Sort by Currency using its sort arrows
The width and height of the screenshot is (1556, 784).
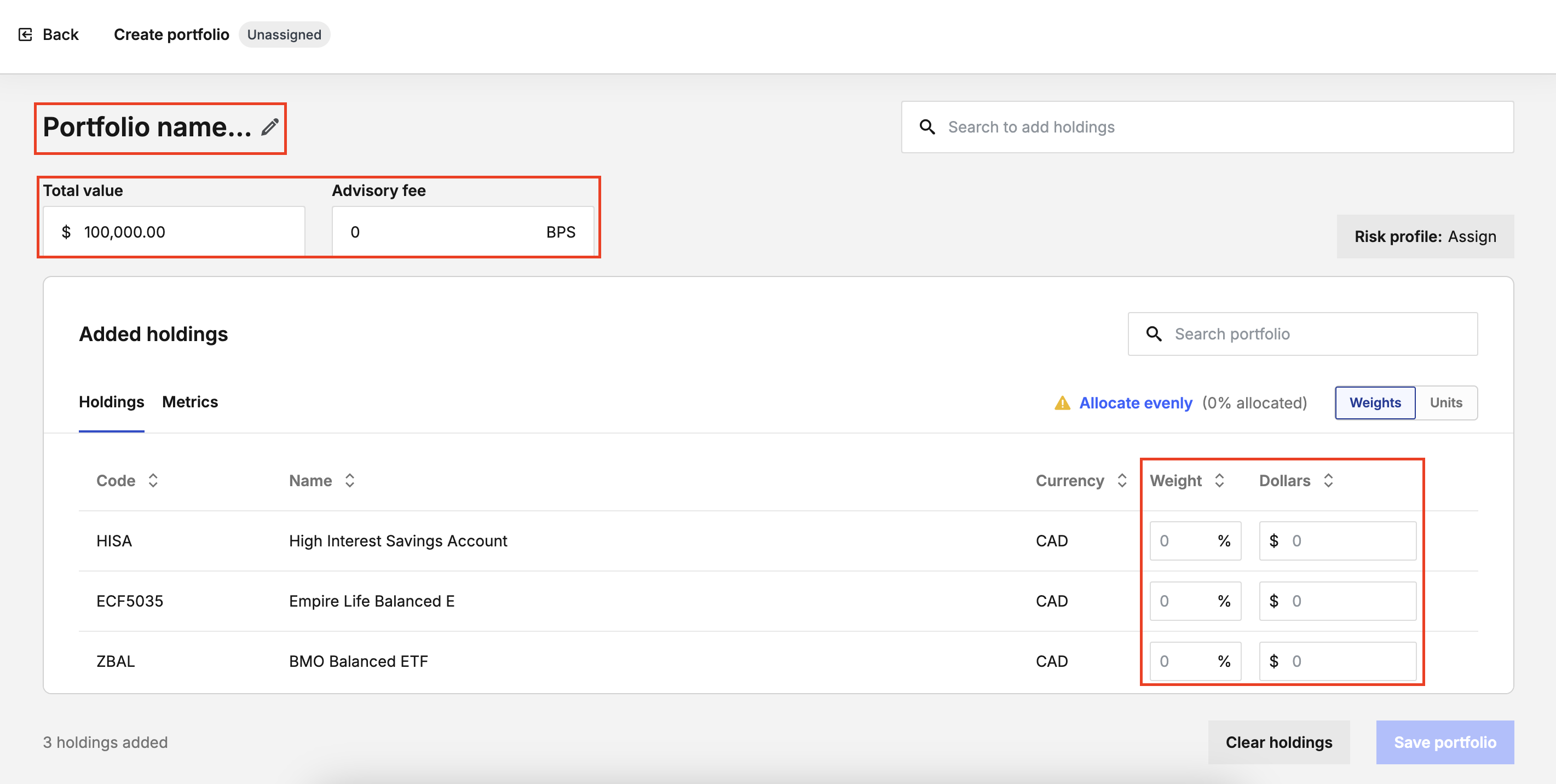1122,481
